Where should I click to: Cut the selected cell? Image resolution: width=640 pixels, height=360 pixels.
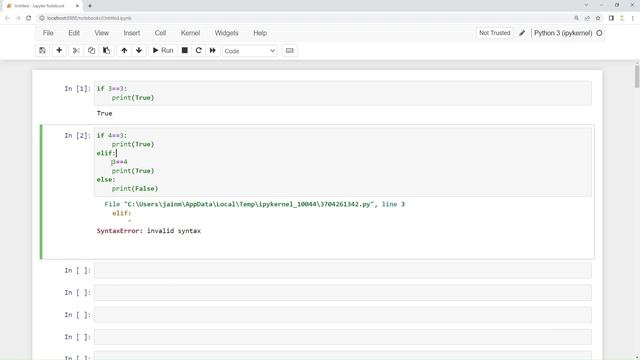click(76, 51)
